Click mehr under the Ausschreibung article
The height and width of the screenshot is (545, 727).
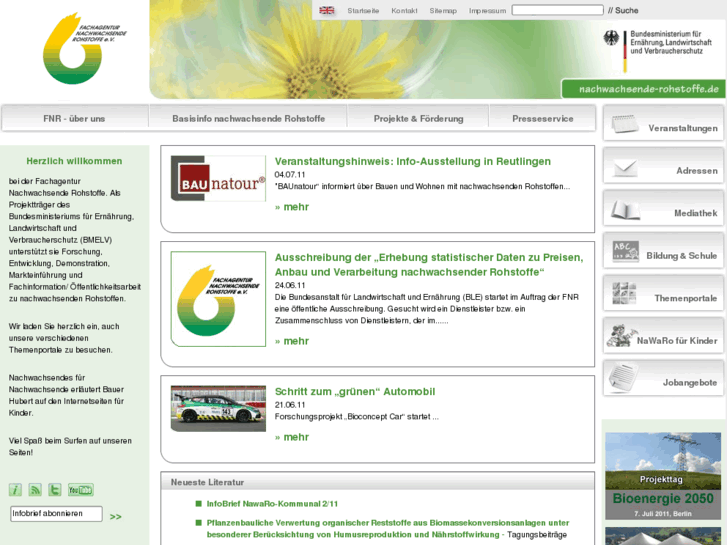292,341
